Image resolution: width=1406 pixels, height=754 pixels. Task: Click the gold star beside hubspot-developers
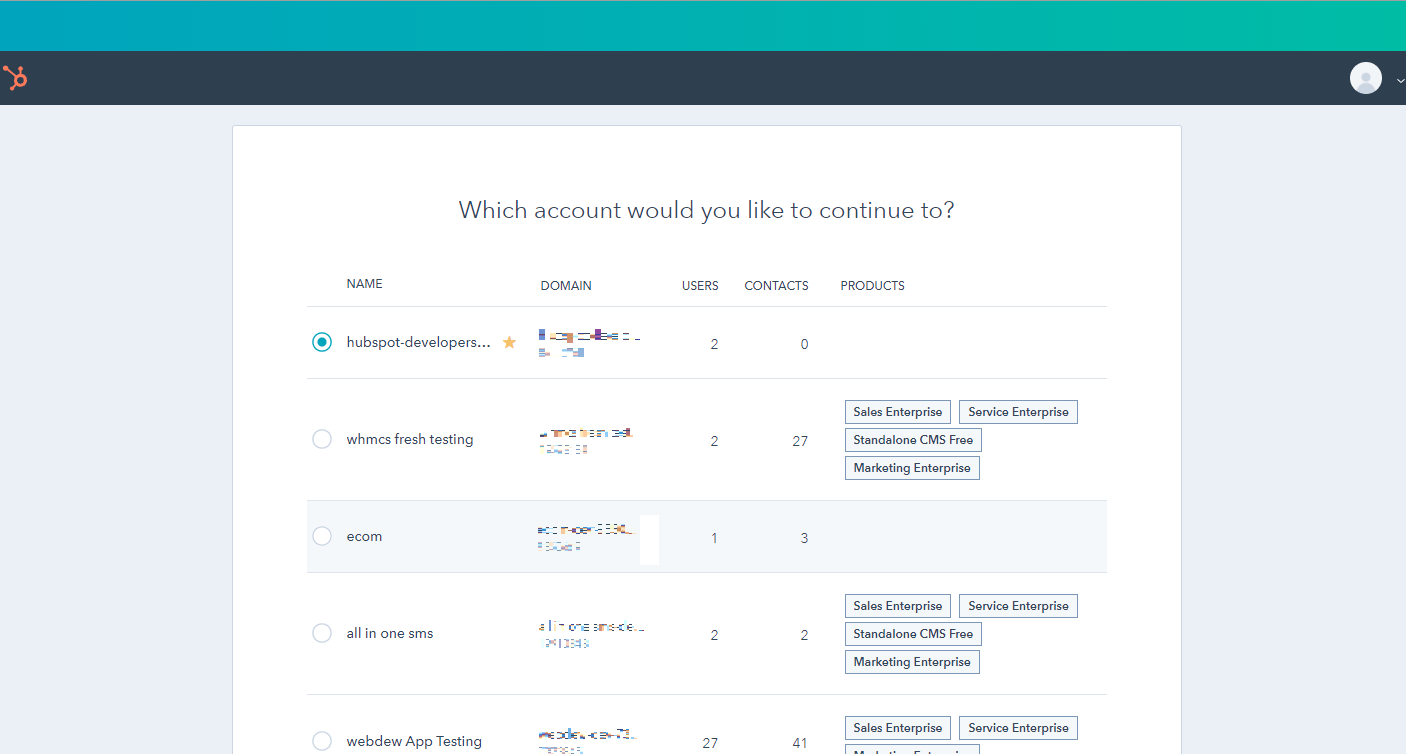coord(509,342)
